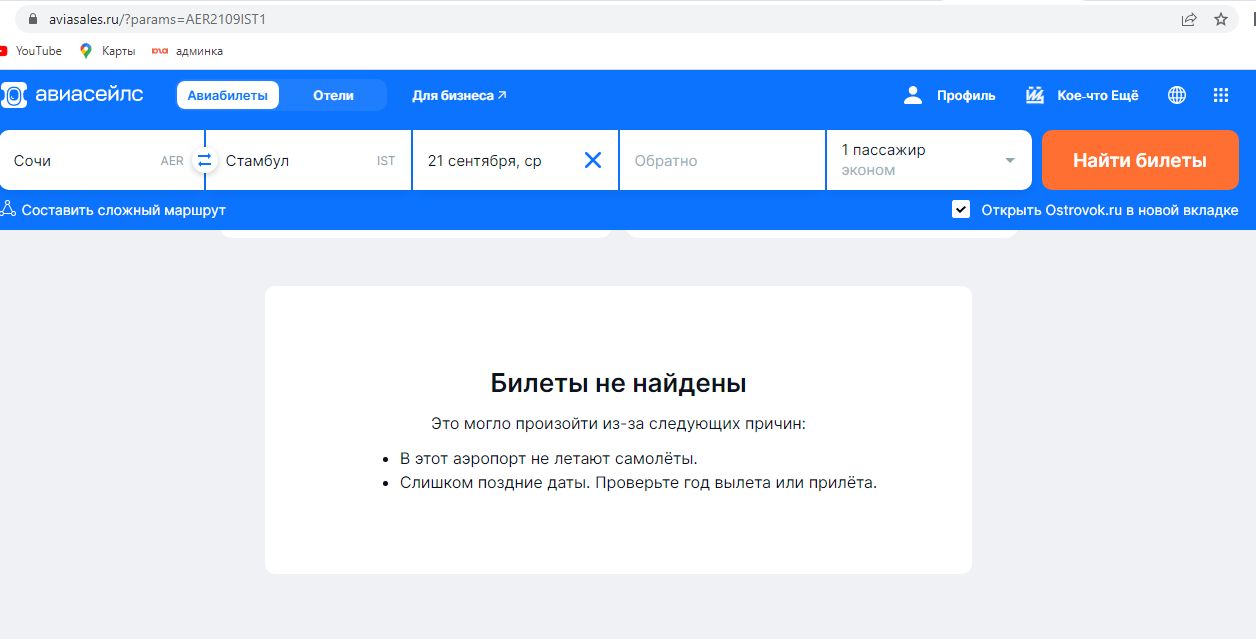
Task: Uncheck Открыть Ostrovok.ru в новой вкладке
Action: (x=961, y=210)
